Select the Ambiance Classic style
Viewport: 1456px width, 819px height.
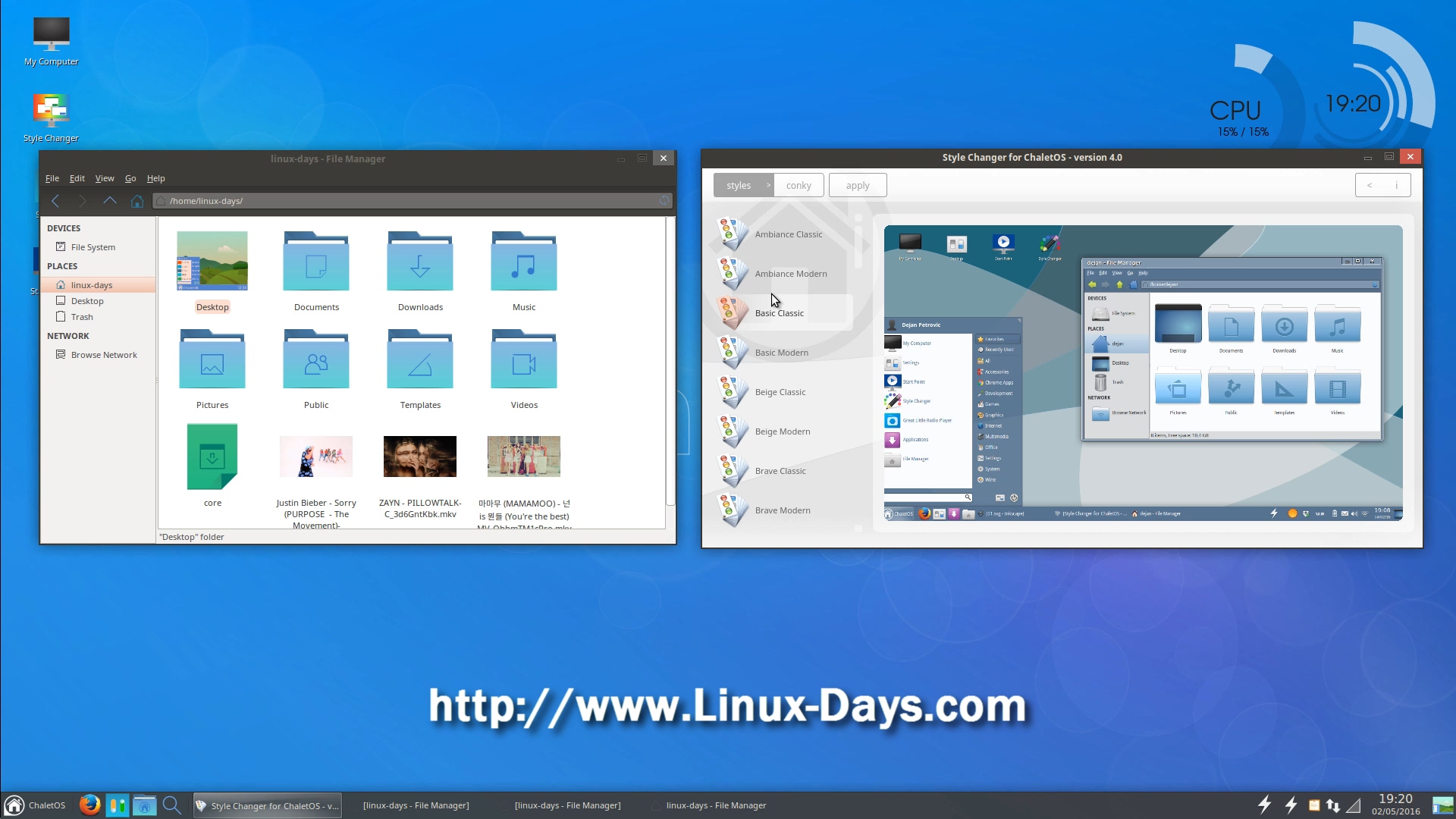click(783, 234)
